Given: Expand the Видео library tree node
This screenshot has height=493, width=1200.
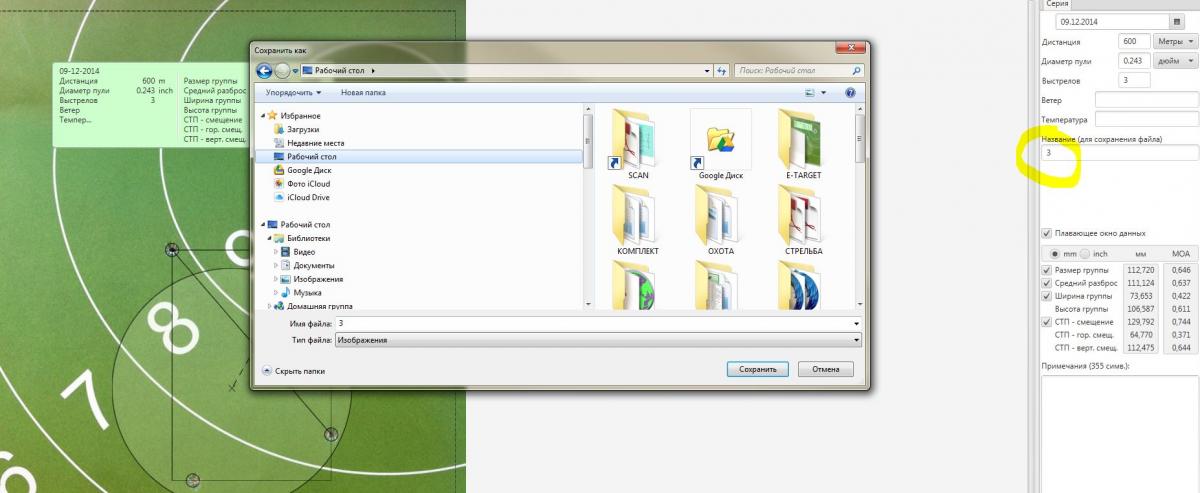Looking at the screenshot, I should pyautogui.click(x=277, y=252).
